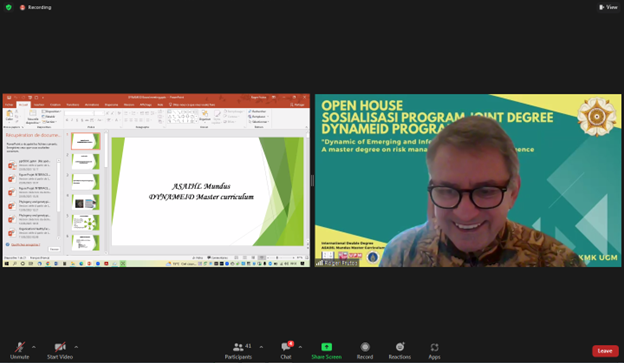Click the Commentaires button in PowerPoint status bar
The height and width of the screenshot is (363, 624).
(218, 258)
